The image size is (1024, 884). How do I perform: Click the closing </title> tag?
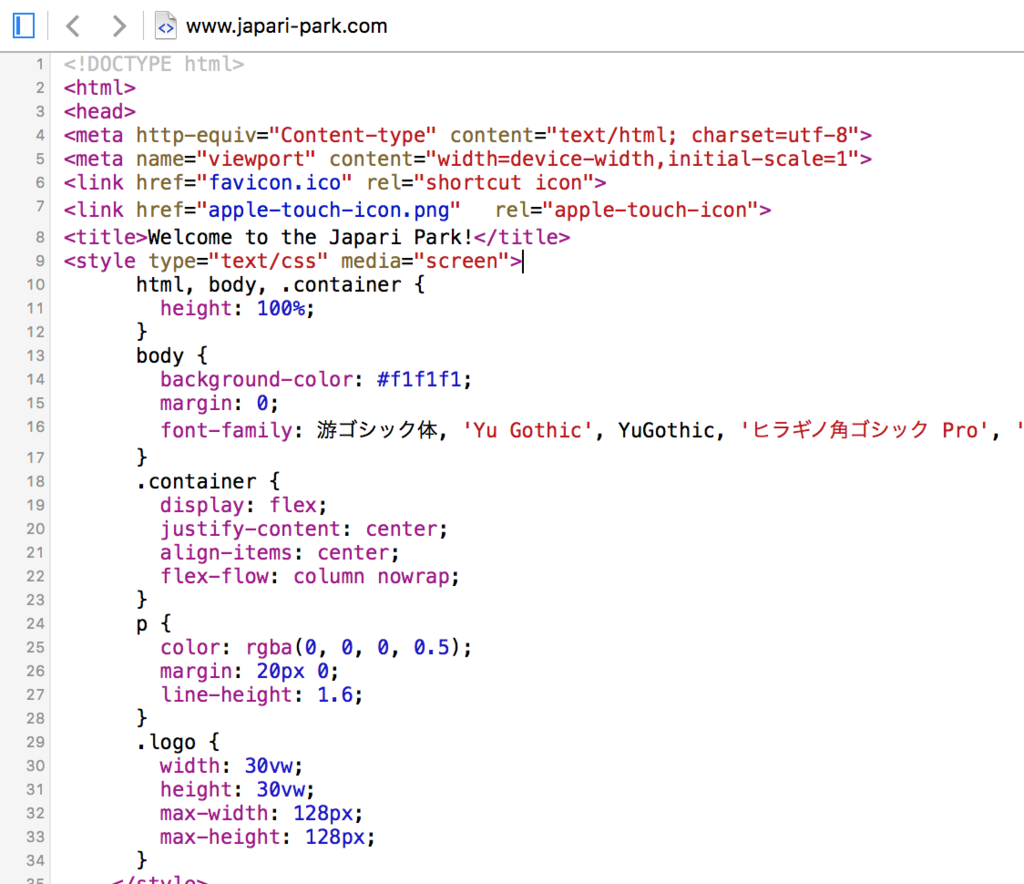522,237
